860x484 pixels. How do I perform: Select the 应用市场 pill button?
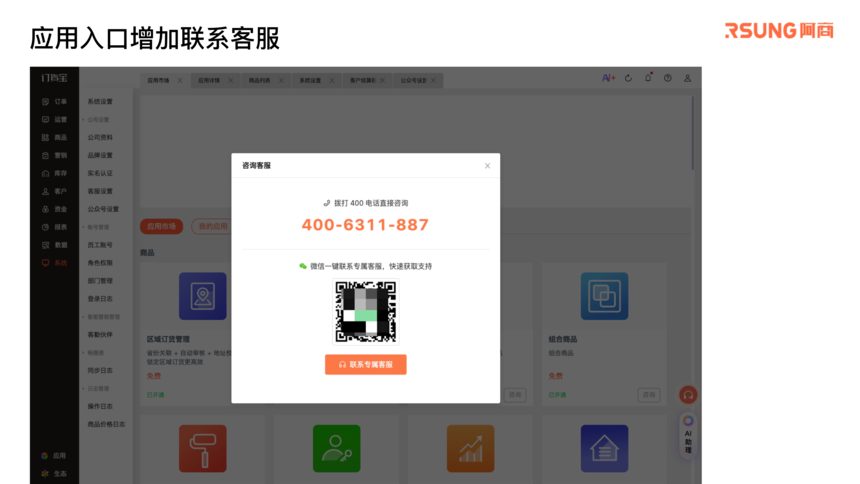pos(161,226)
